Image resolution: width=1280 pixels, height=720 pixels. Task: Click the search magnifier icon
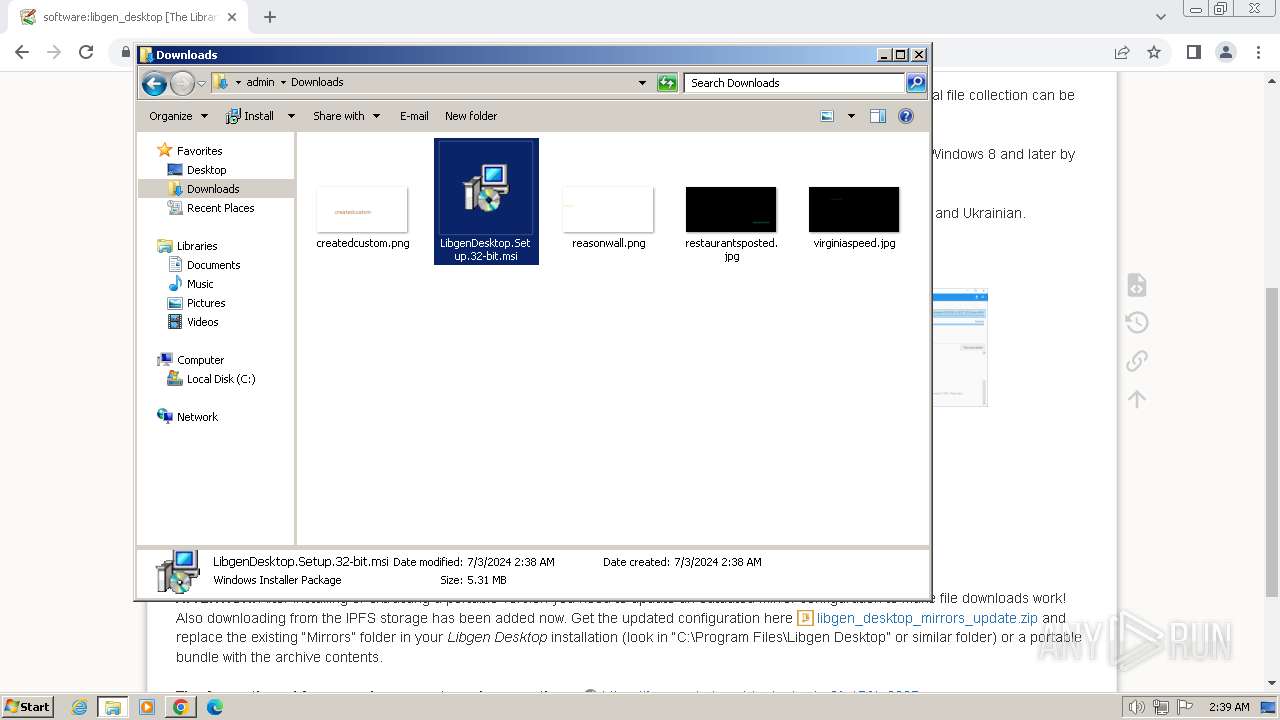pos(916,83)
